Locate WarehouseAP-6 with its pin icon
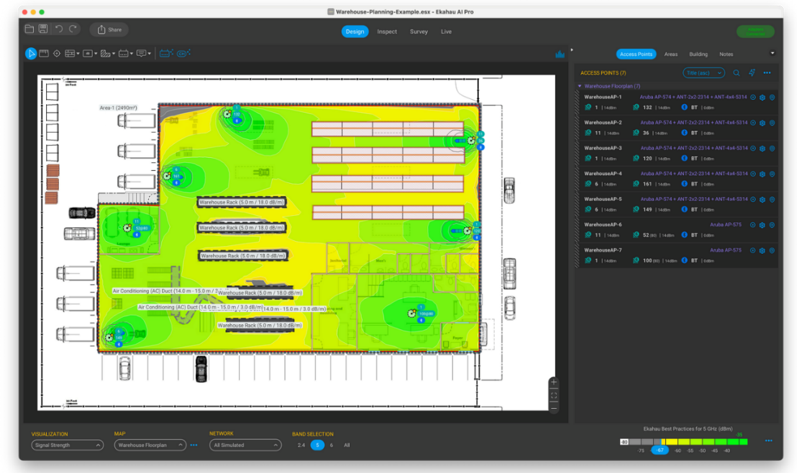797x473 pixels. click(772, 225)
